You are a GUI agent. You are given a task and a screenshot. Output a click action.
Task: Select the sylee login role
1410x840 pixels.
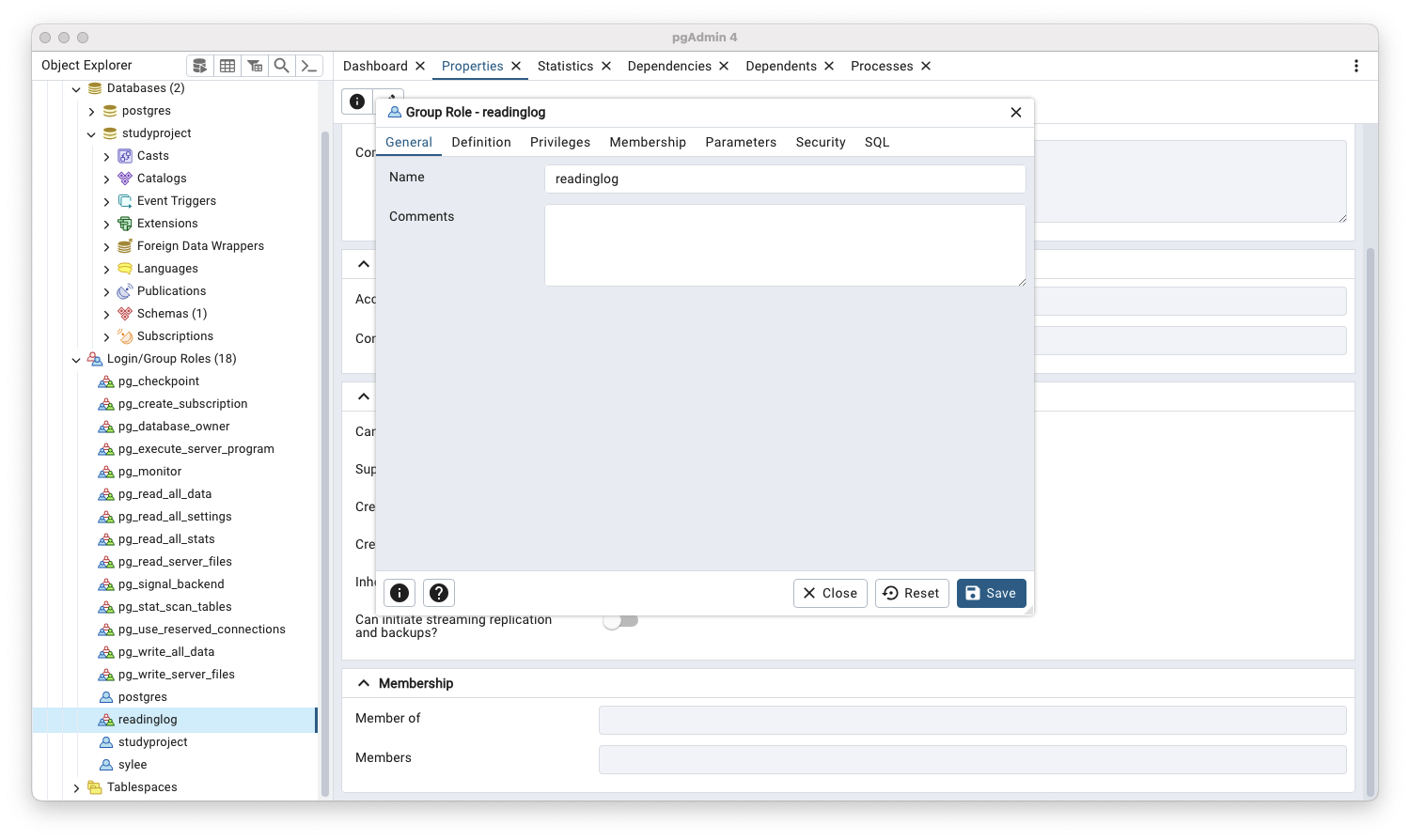(133, 765)
